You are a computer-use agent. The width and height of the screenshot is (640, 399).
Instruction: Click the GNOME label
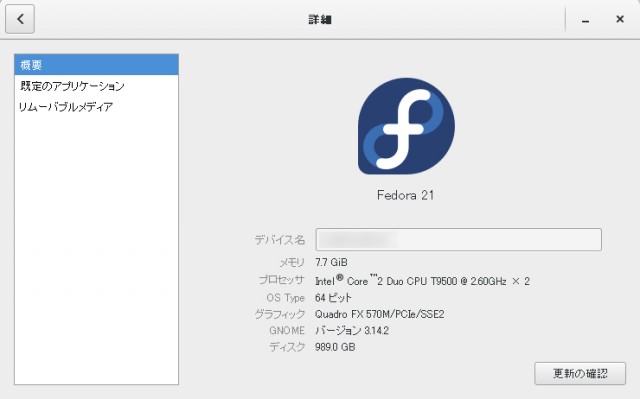(287, 330)
